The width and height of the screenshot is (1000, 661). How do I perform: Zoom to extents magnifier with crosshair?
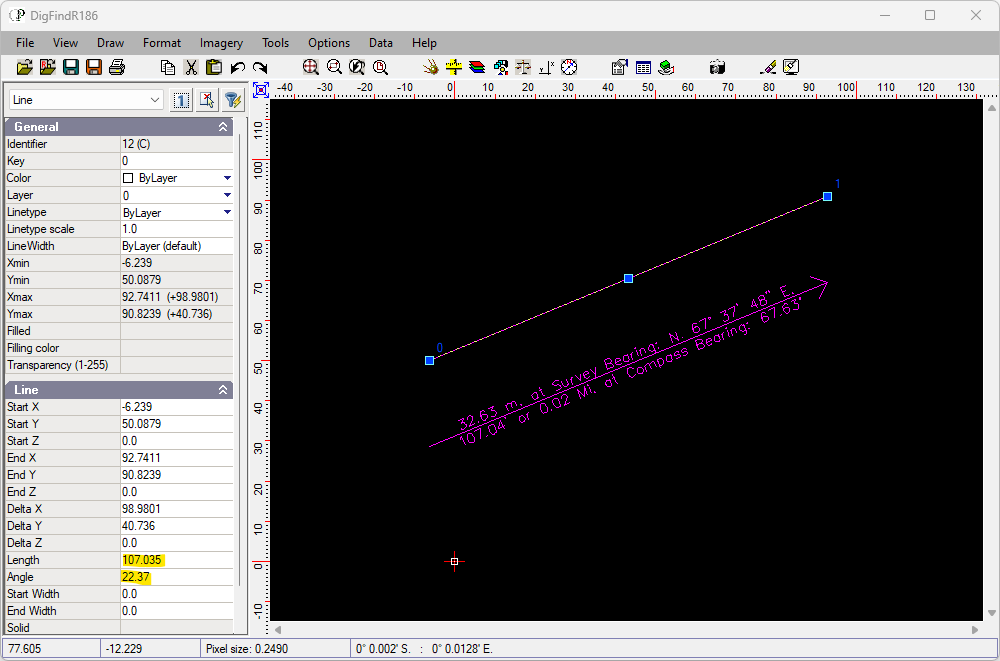click(x=311, y=67)
